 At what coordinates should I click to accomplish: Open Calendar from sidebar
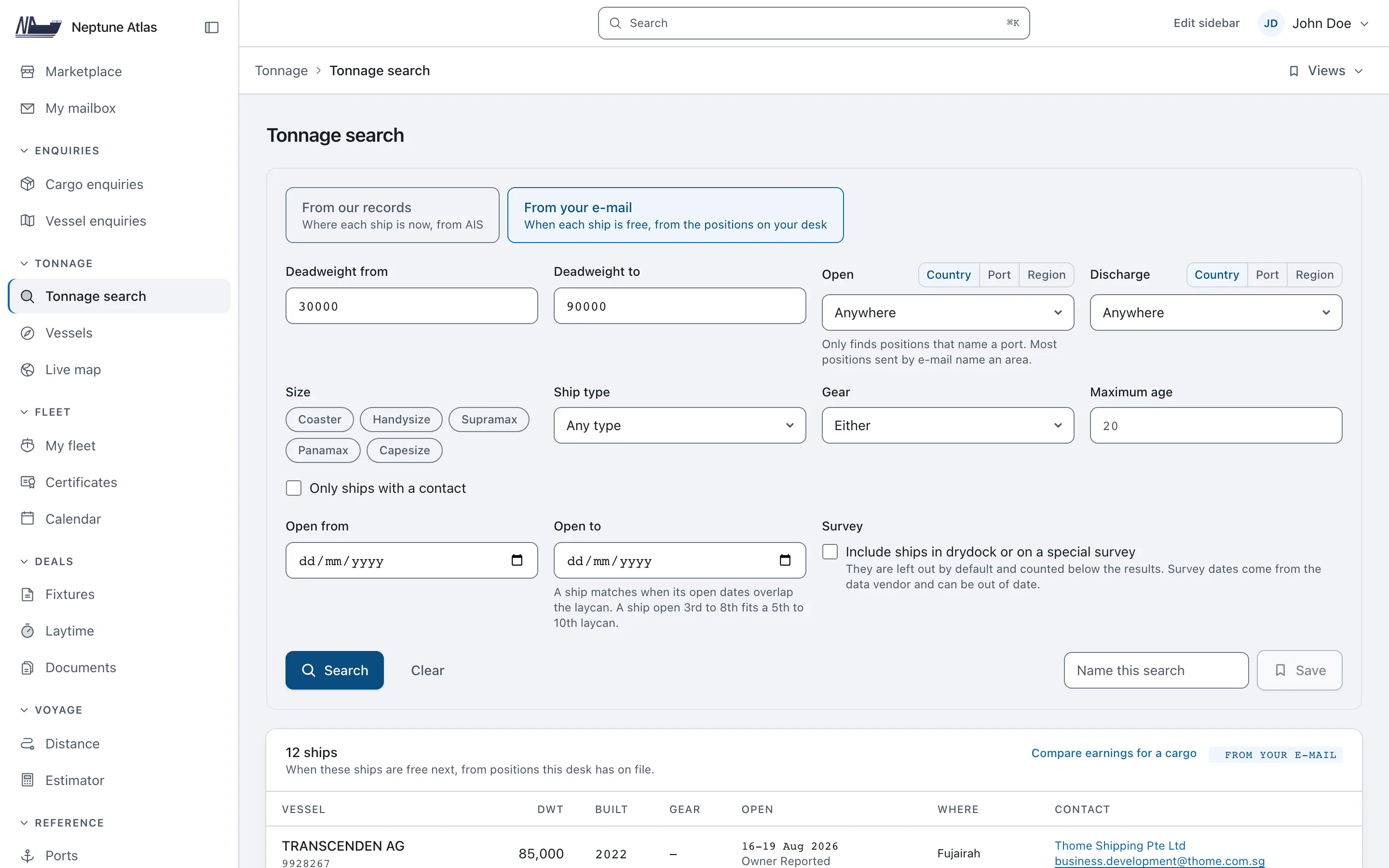tap(120, 519)
